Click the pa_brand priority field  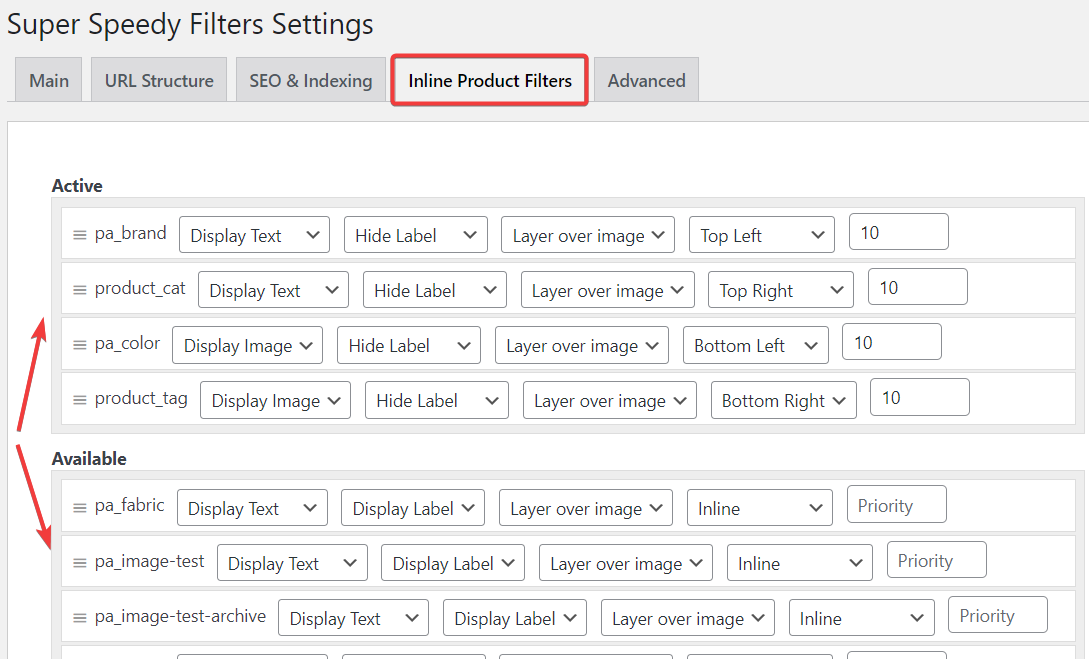tap(898, 232)
